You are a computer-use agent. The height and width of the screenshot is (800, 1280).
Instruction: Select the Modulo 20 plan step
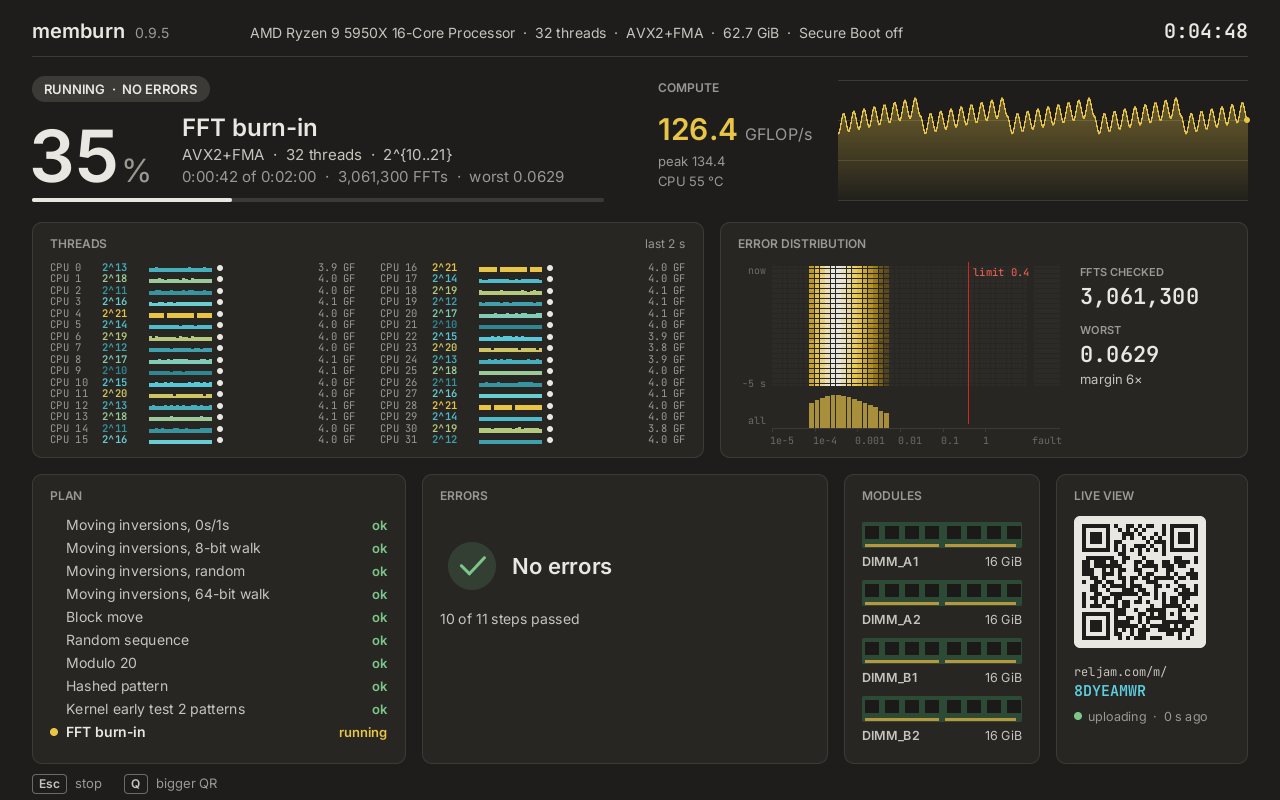pyautogui.click(x=219, y=663)
